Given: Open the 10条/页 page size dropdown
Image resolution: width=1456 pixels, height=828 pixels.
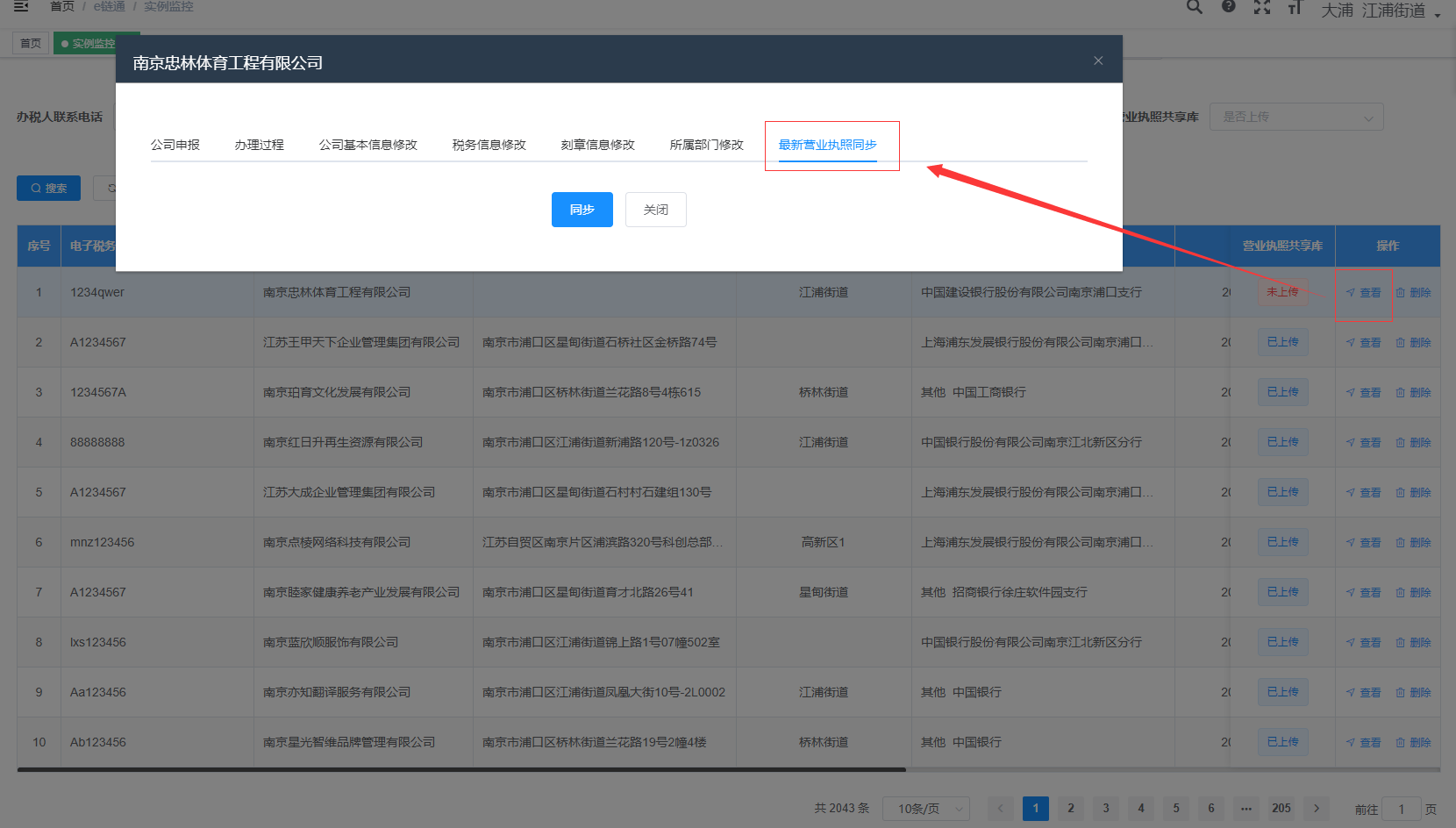Looking at the screenshot, I should coord(926,809).
